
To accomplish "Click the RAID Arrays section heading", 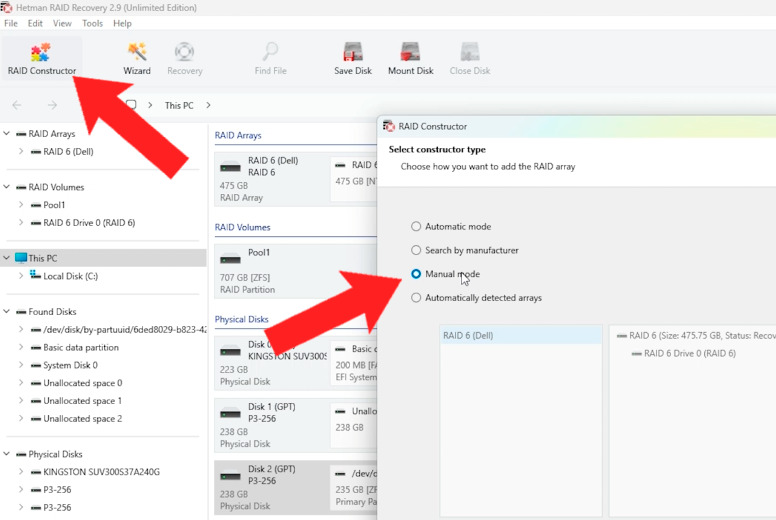I will [238, 135].
